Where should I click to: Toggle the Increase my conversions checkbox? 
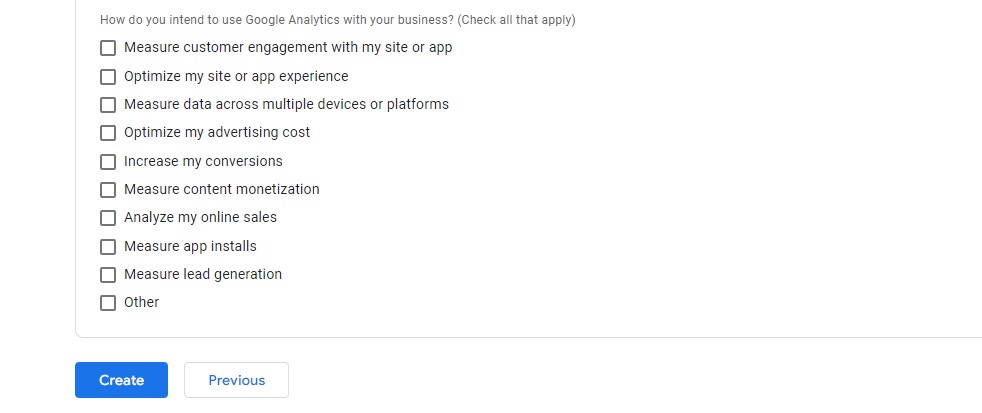tap(108, 161)
